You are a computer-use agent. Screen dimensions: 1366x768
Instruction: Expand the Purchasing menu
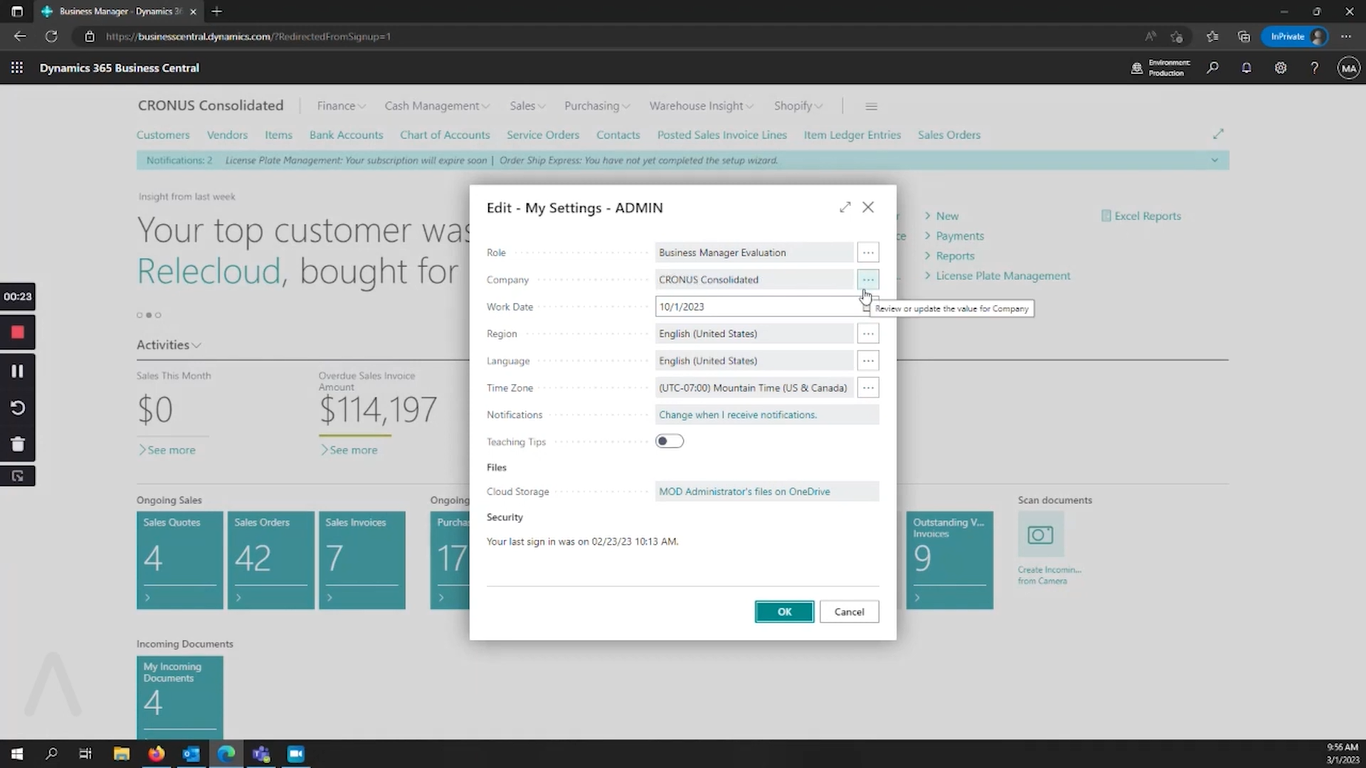597,106
